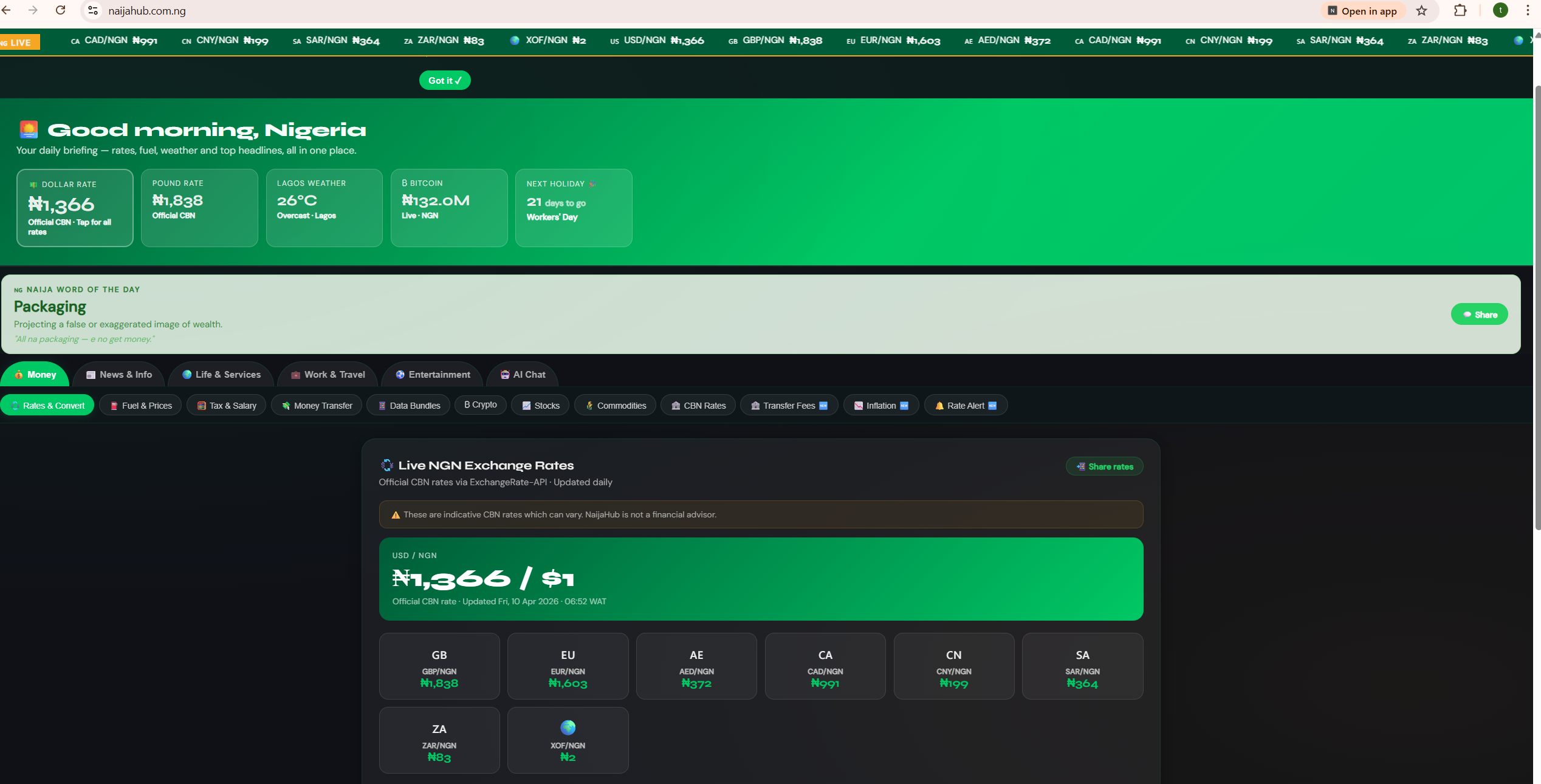Share the Naija word of the day

1479,314
